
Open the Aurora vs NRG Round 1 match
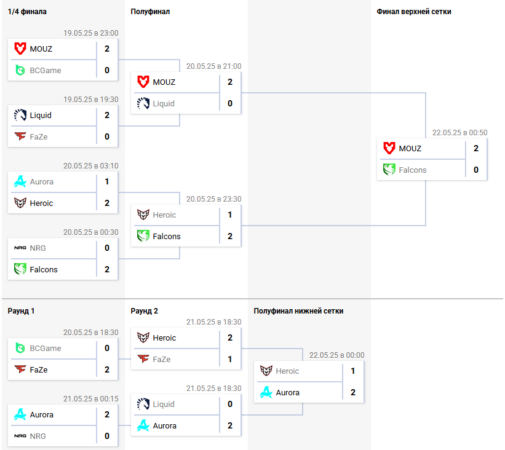[x=63, y=425]
